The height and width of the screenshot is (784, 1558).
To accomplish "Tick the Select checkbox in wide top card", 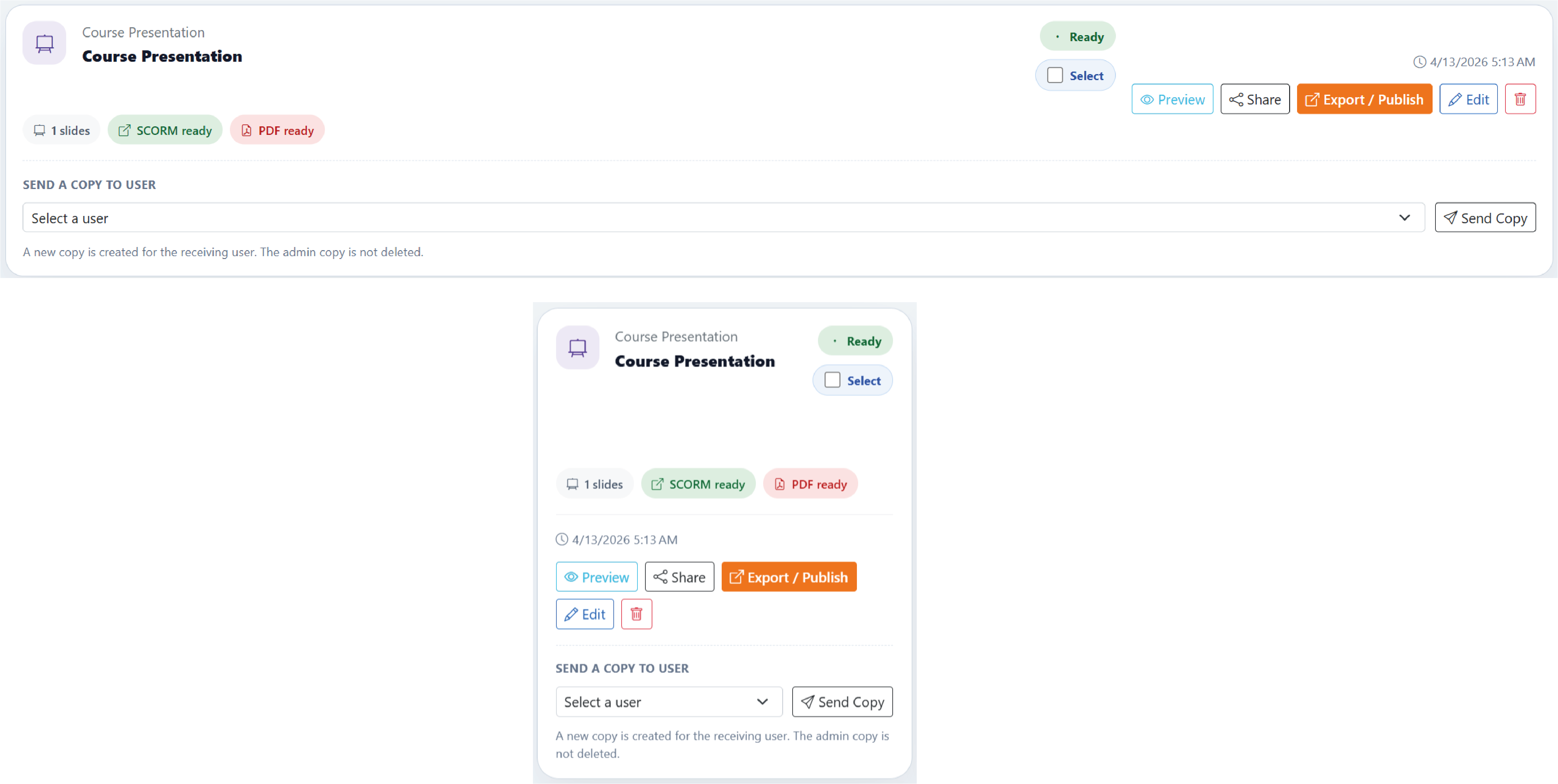I will (1055, 75).
